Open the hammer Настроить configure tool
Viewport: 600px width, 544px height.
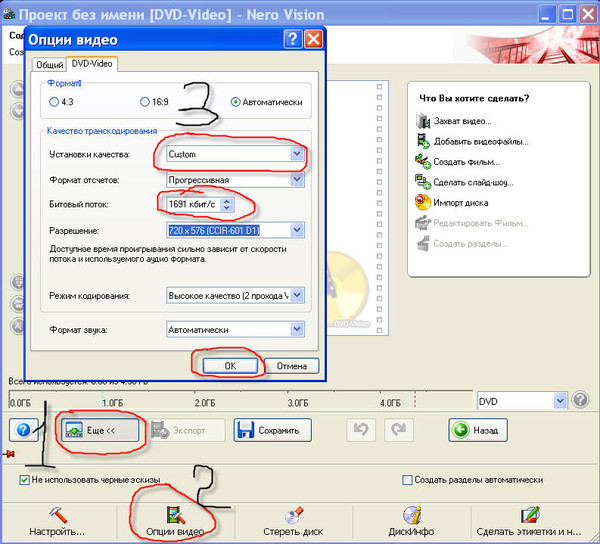(x=57, y=522)
